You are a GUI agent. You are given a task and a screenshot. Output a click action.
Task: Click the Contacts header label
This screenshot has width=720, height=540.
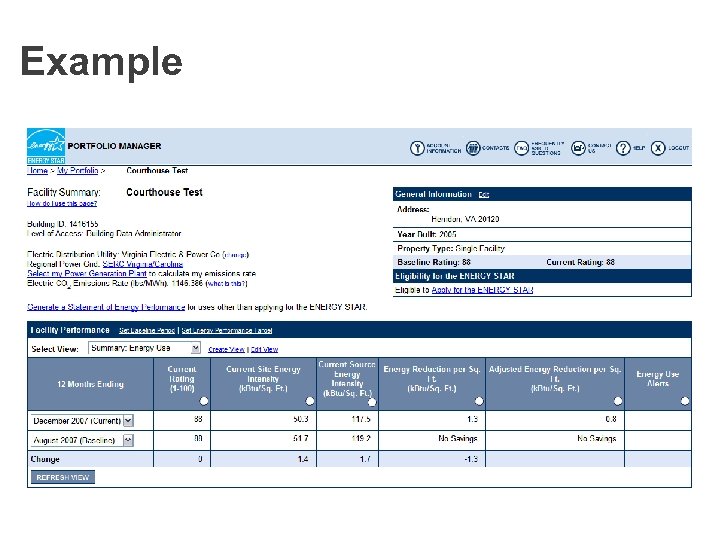[x=495, y=148]
